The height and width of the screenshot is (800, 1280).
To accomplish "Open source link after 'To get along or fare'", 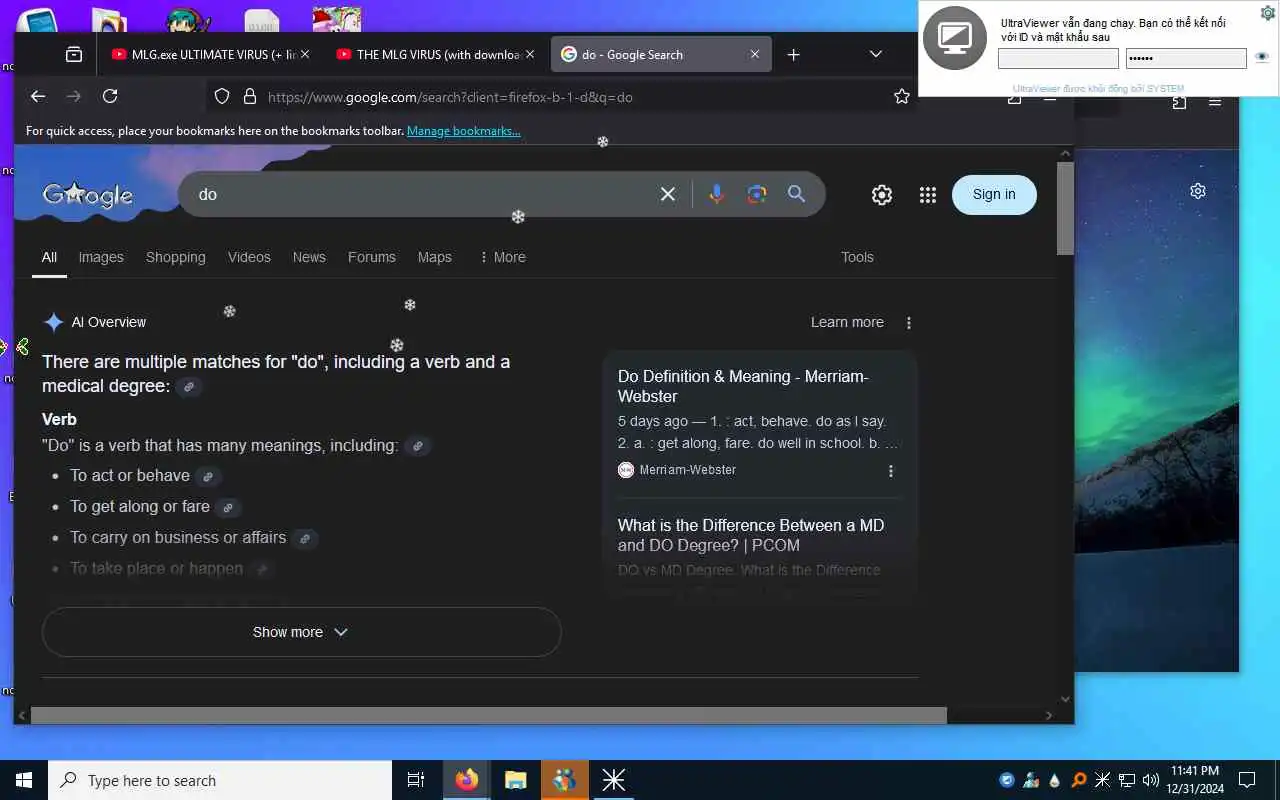I will click(x=228, y=508).
